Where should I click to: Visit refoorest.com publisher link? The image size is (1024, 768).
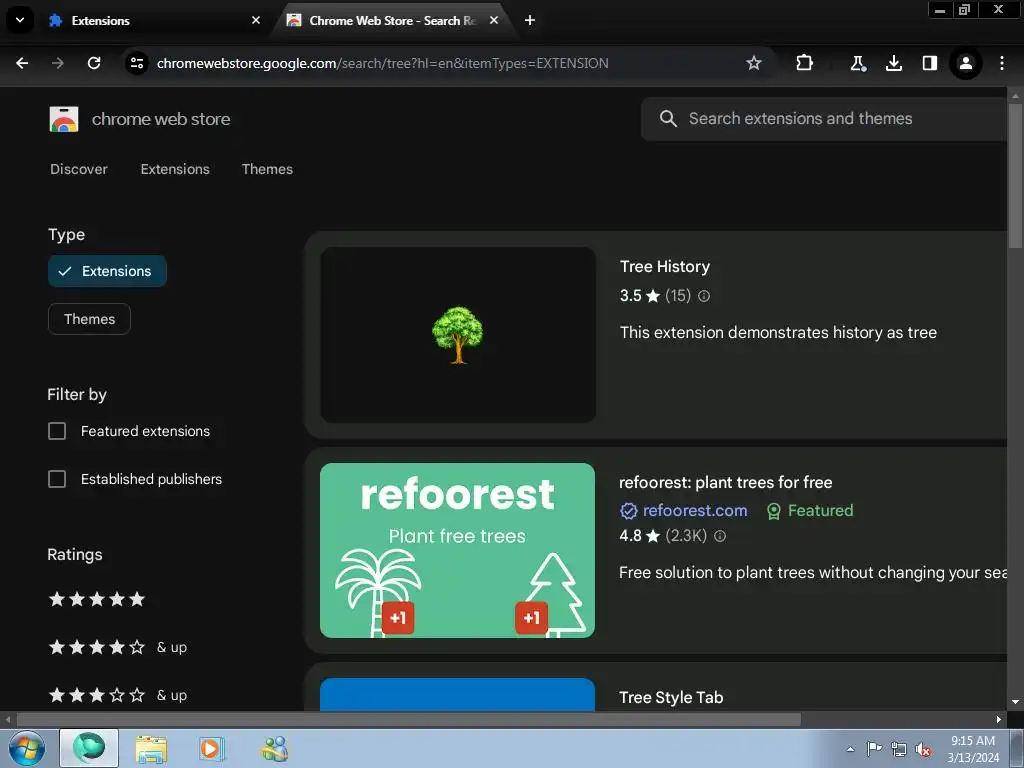pos(683,511)
